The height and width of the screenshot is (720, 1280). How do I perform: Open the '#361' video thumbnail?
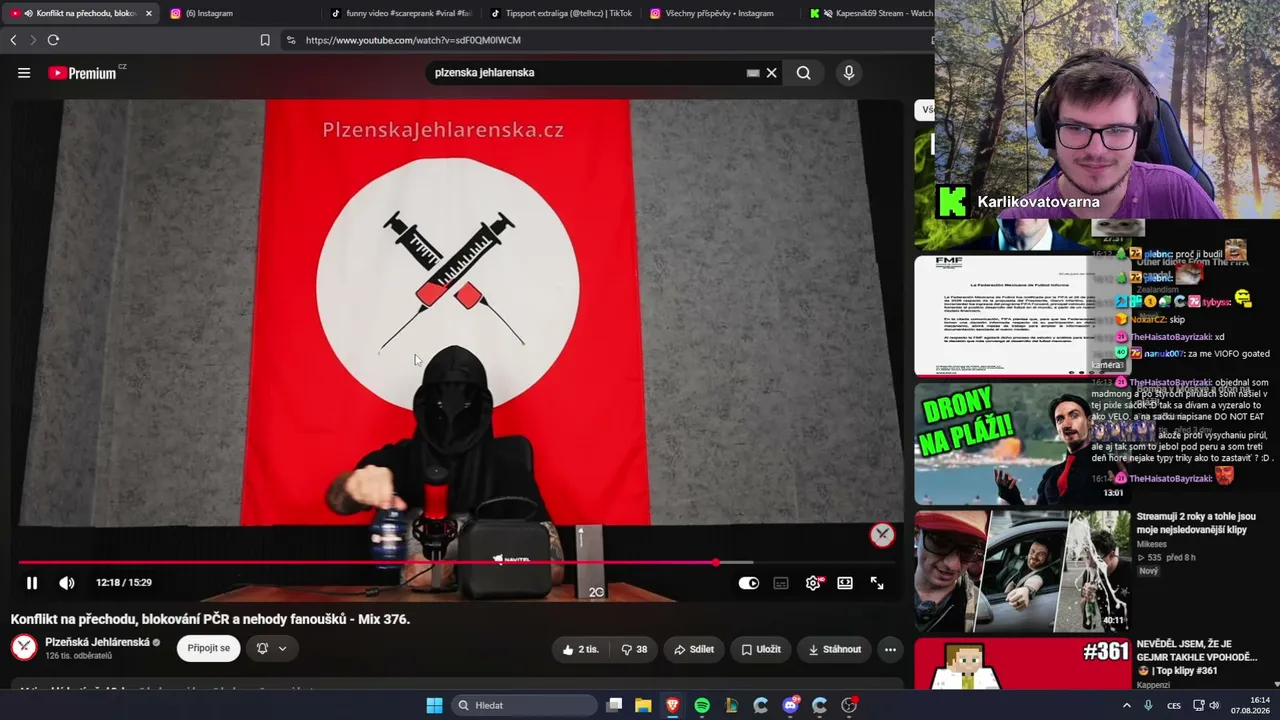[x=1022, y=665]
